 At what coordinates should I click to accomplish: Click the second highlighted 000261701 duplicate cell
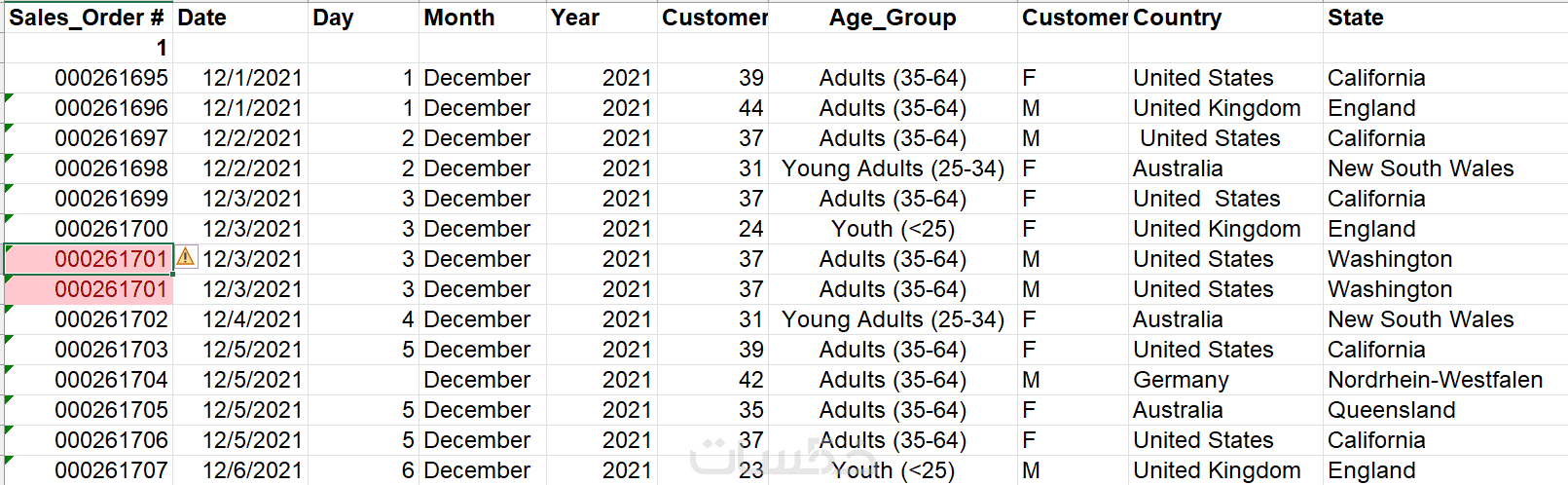point(90,289)
